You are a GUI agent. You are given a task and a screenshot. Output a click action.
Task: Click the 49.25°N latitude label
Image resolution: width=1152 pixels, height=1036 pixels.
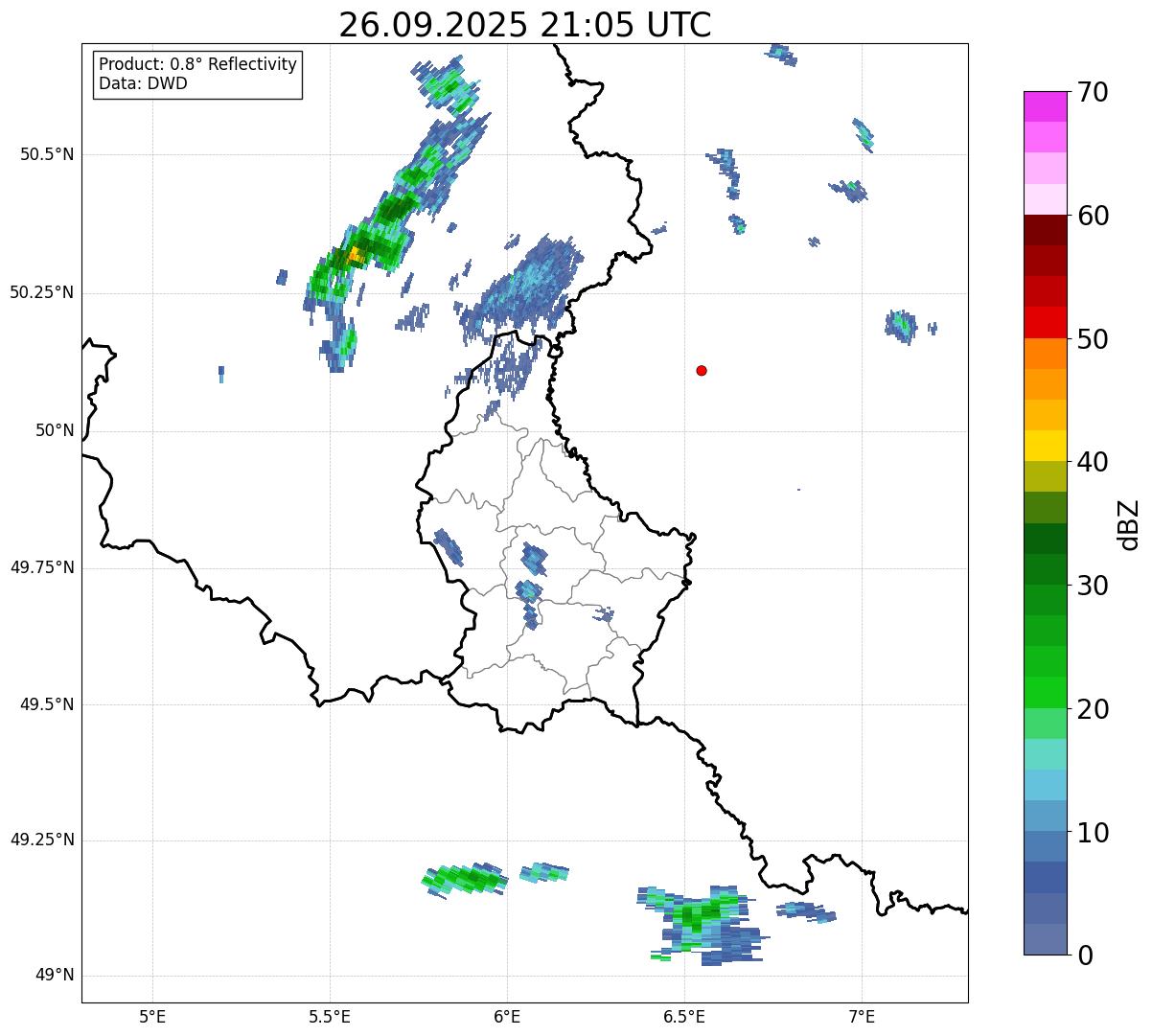click(41, 840)
